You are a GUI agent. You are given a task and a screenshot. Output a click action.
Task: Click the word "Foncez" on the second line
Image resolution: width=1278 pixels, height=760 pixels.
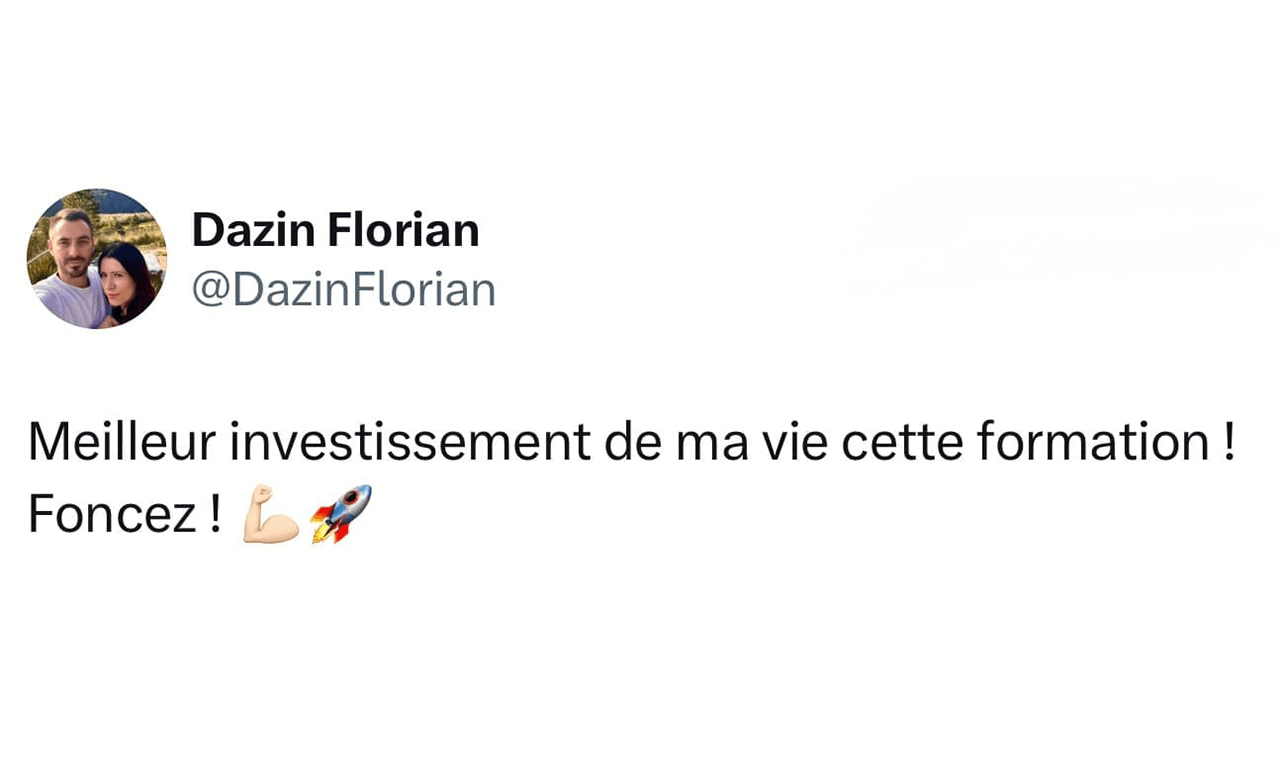(112, 516)
